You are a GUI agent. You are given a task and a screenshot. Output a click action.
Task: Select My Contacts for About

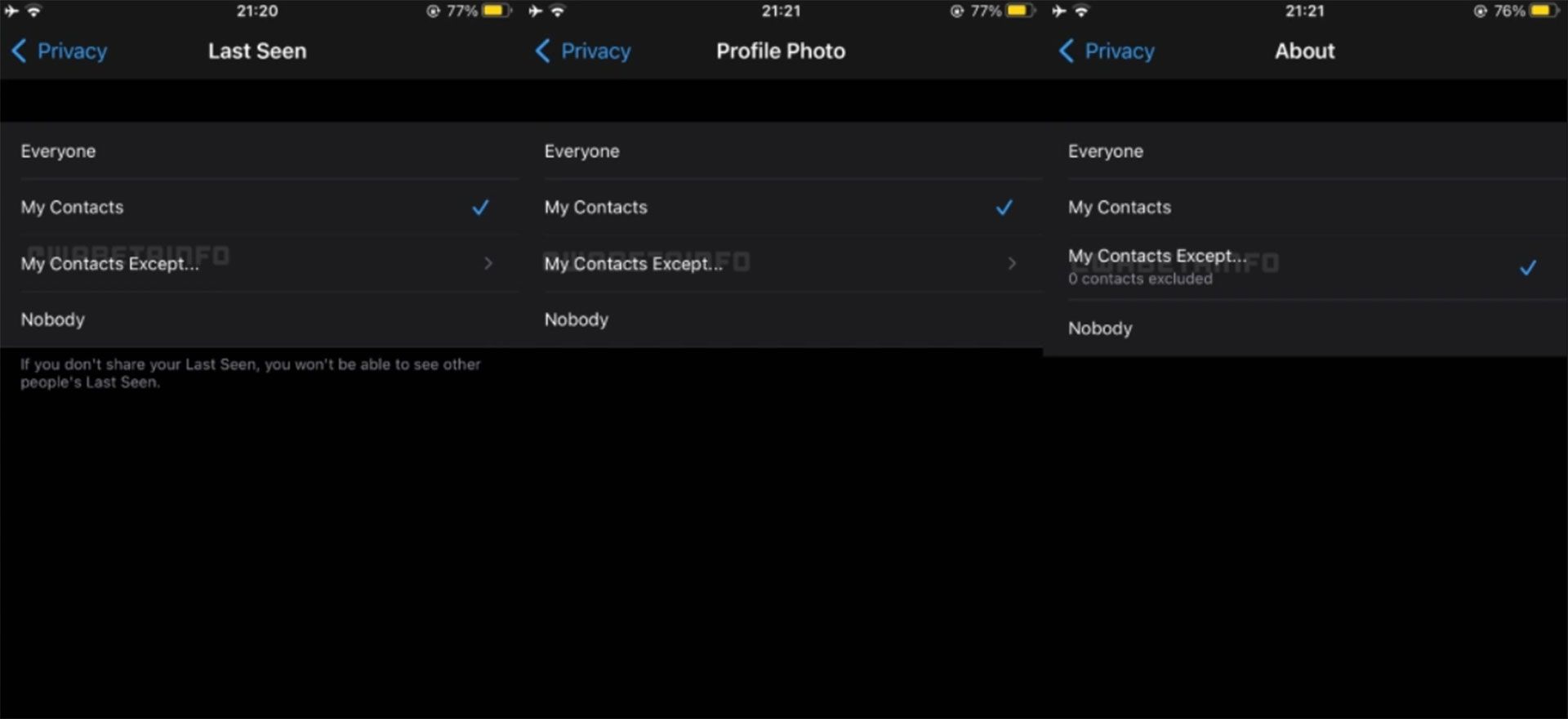click(1307, 208)
